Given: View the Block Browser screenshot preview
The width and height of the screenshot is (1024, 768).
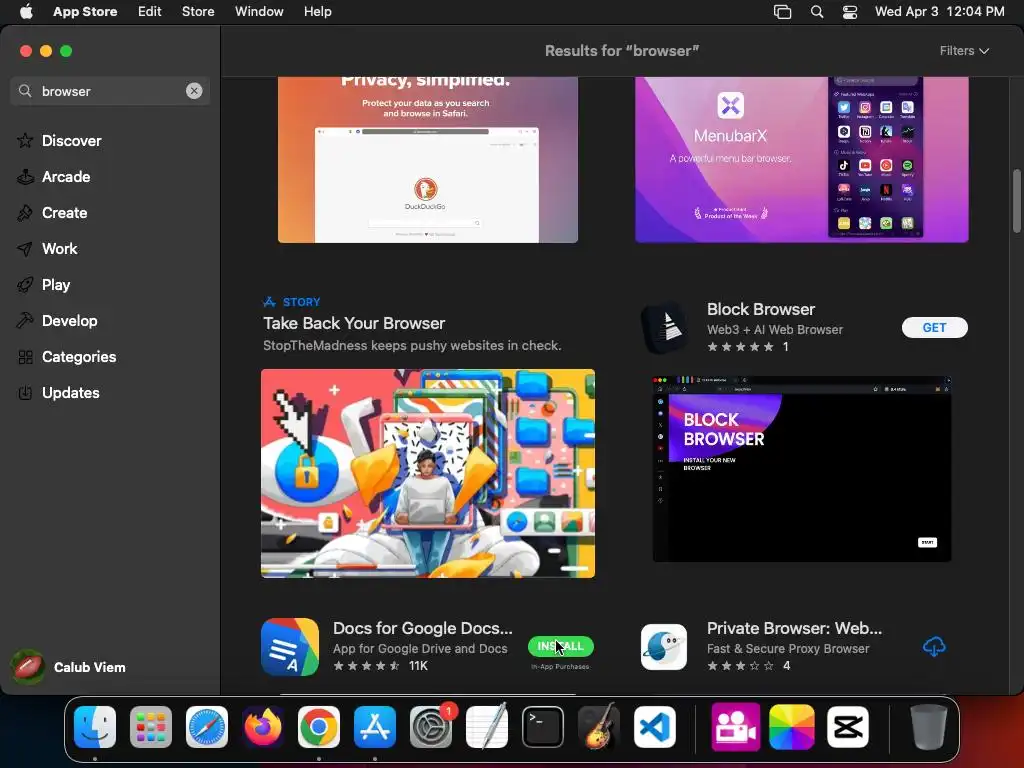Looking at the screenshot, I should coord(801,469).
